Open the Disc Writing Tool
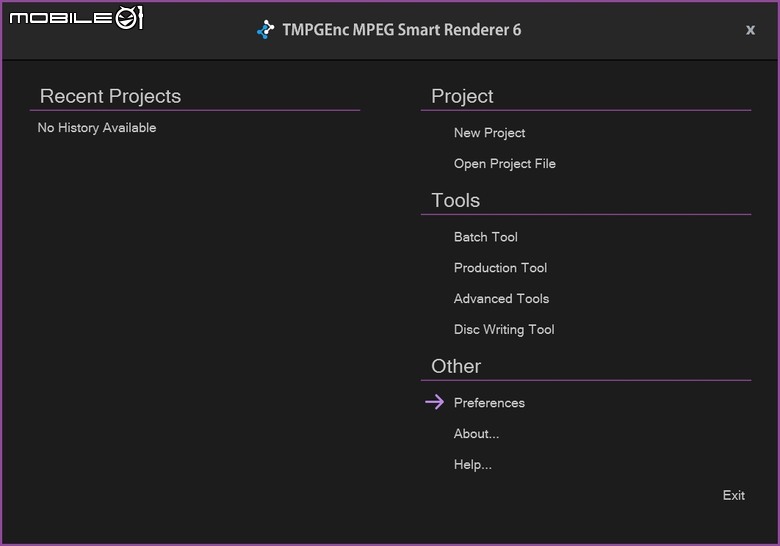Image resolution: width=780 pixels, height=546 pixels. point(504,330)
